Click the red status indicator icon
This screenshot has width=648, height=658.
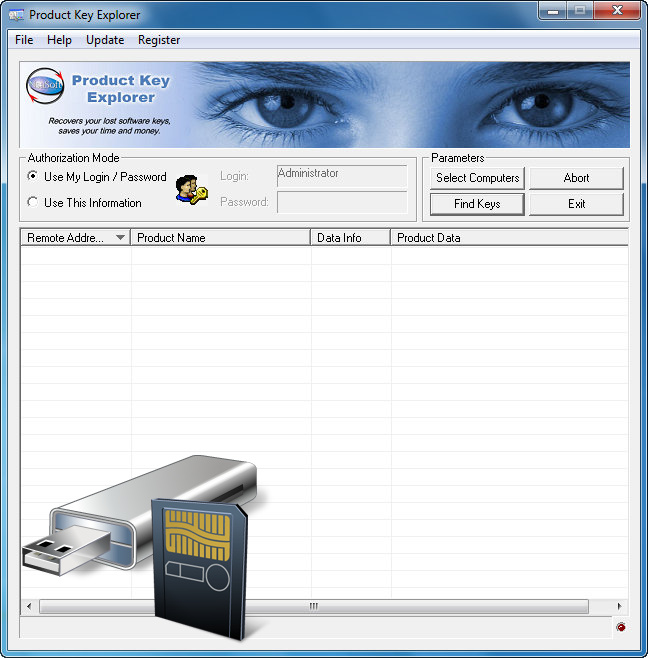[620, 627]
